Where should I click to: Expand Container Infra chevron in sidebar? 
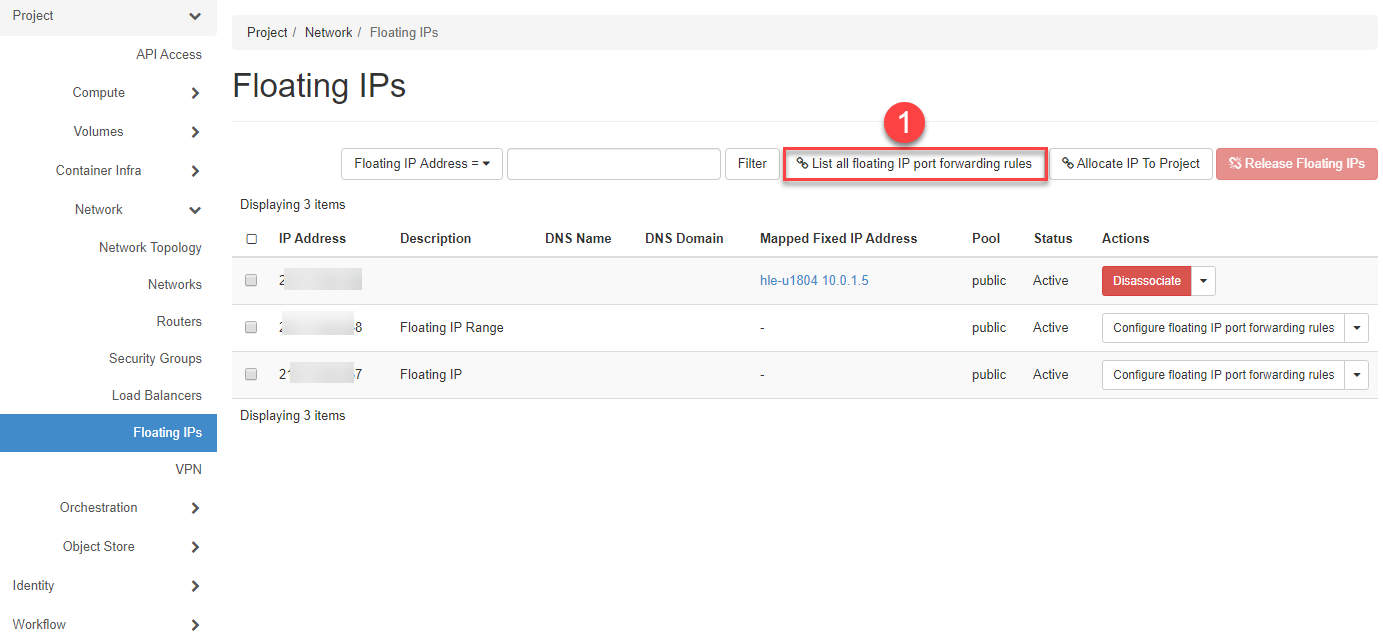coord(195,171)
